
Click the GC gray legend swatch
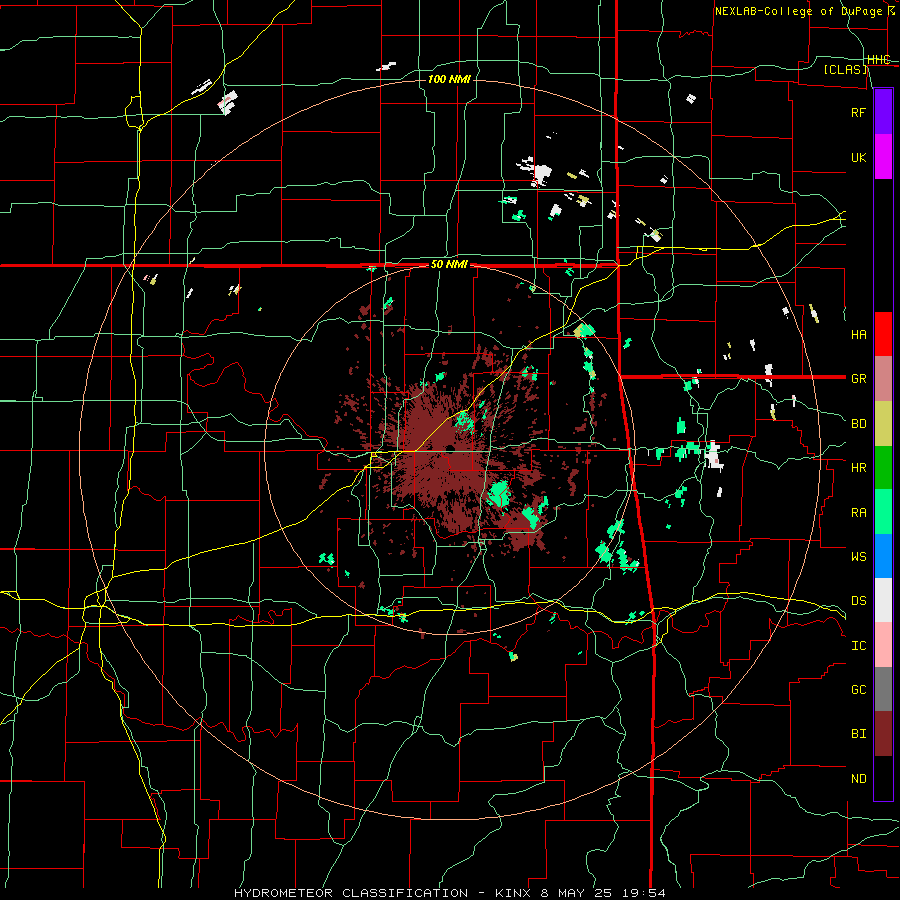coord(883,689)
